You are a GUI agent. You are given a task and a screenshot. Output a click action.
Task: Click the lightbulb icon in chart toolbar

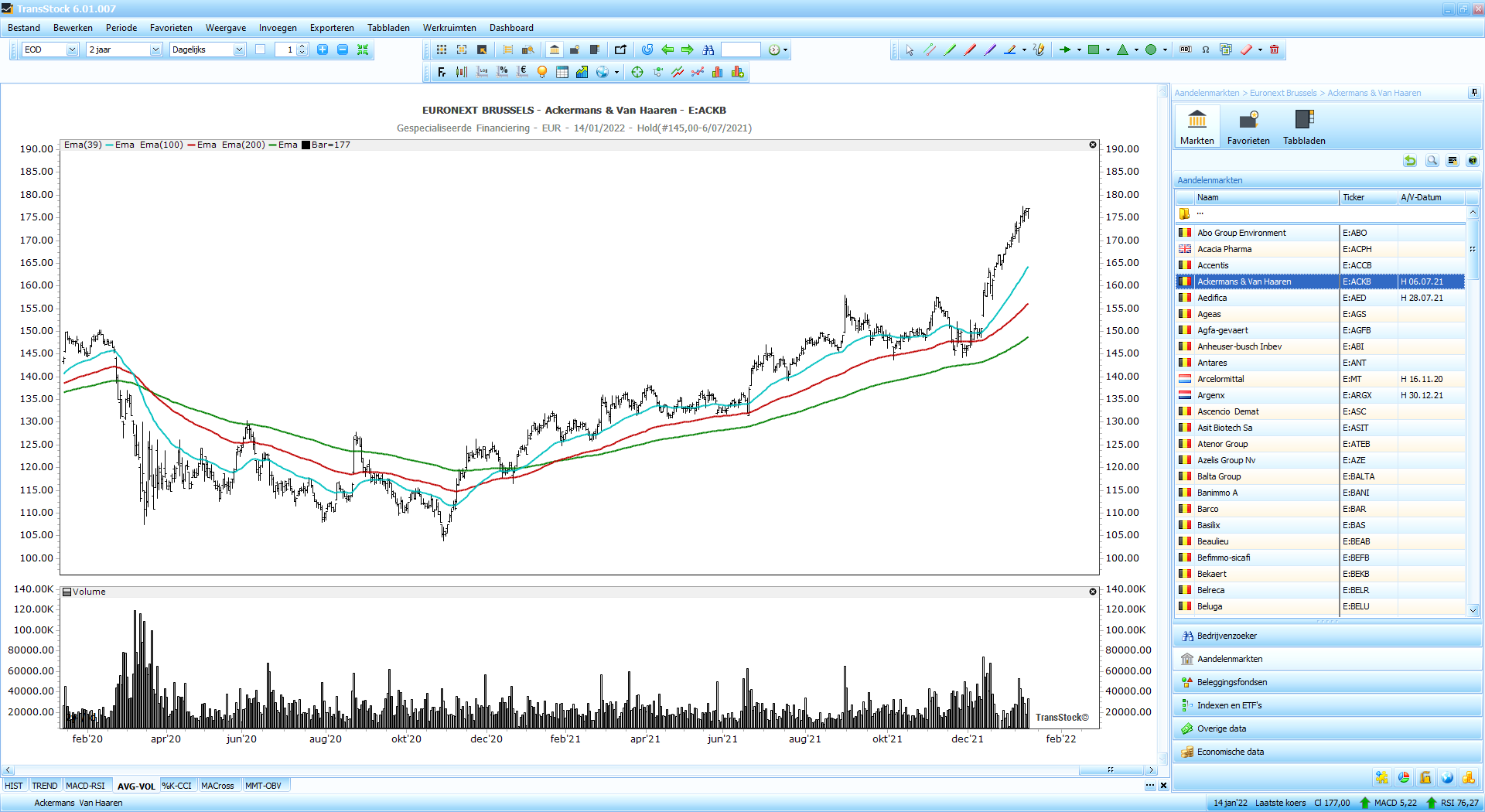coord(542,72)
